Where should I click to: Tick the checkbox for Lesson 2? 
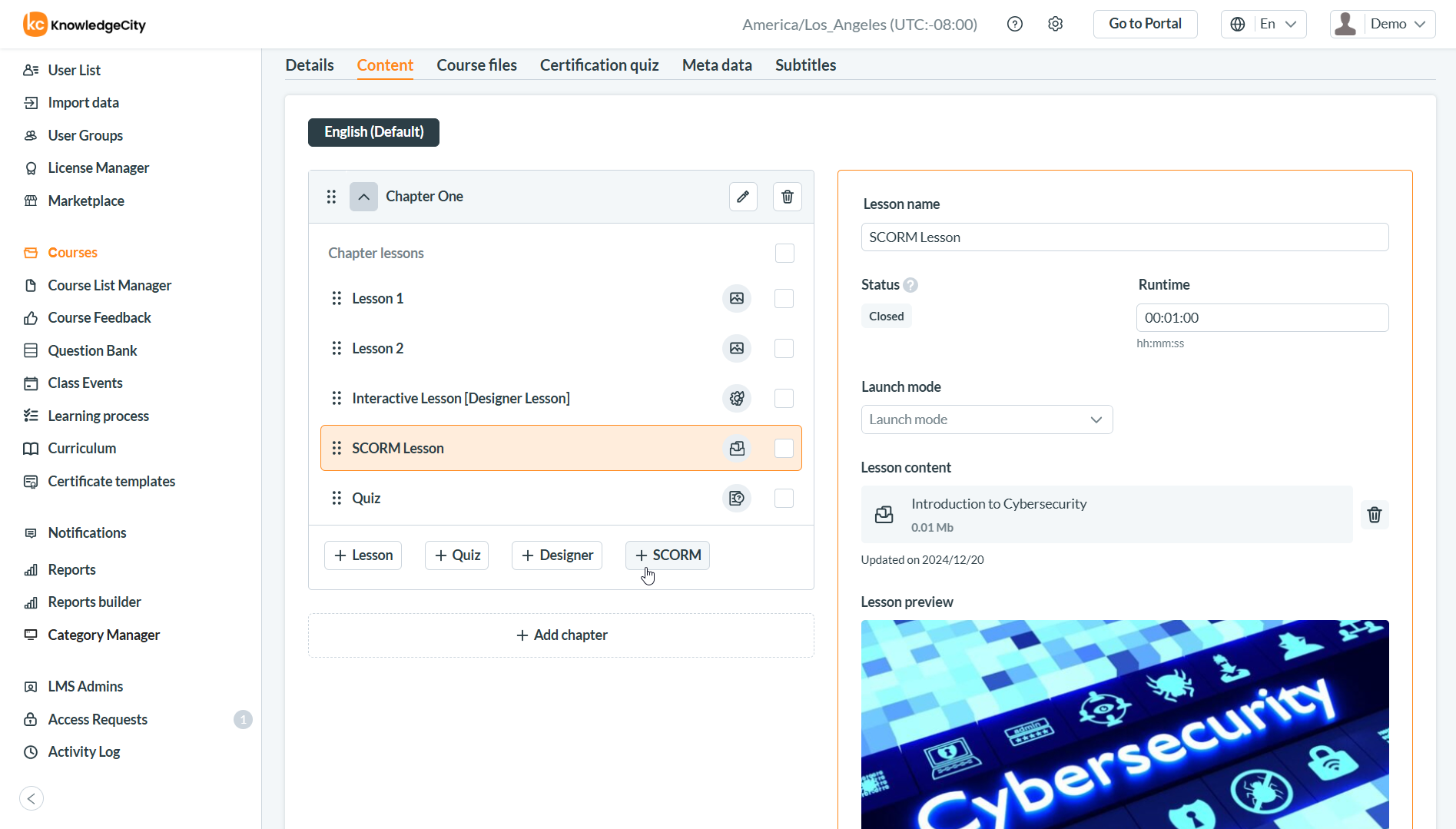click(x=784, y=348)
